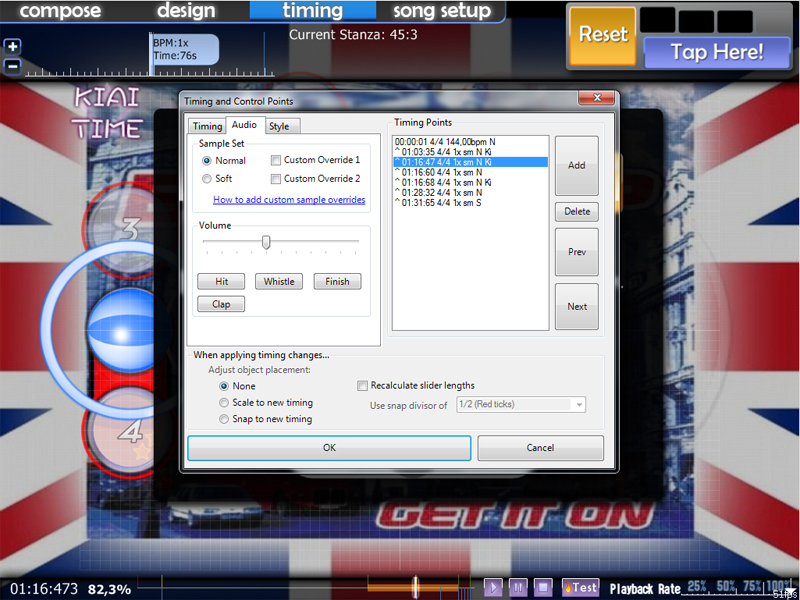Screen dimensions: 800x600
Task: Delete the selected timing point
Action: [x=577, y=211]
